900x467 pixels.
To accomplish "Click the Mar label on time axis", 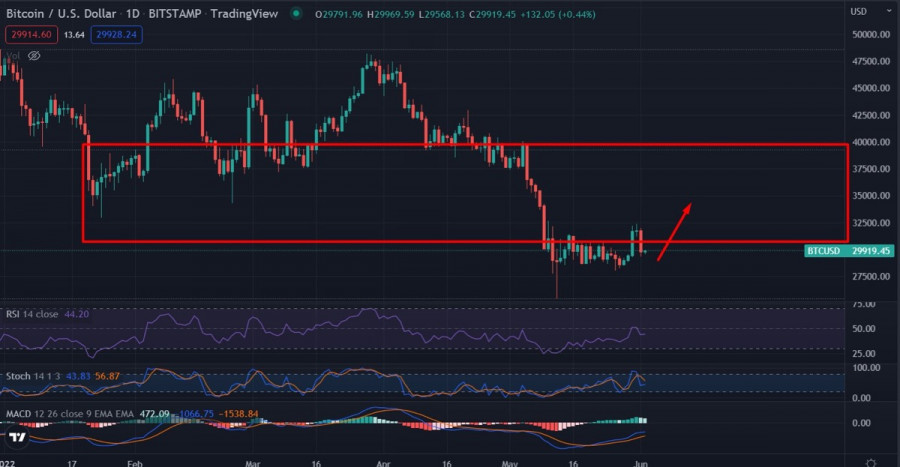I will [253, 463].
